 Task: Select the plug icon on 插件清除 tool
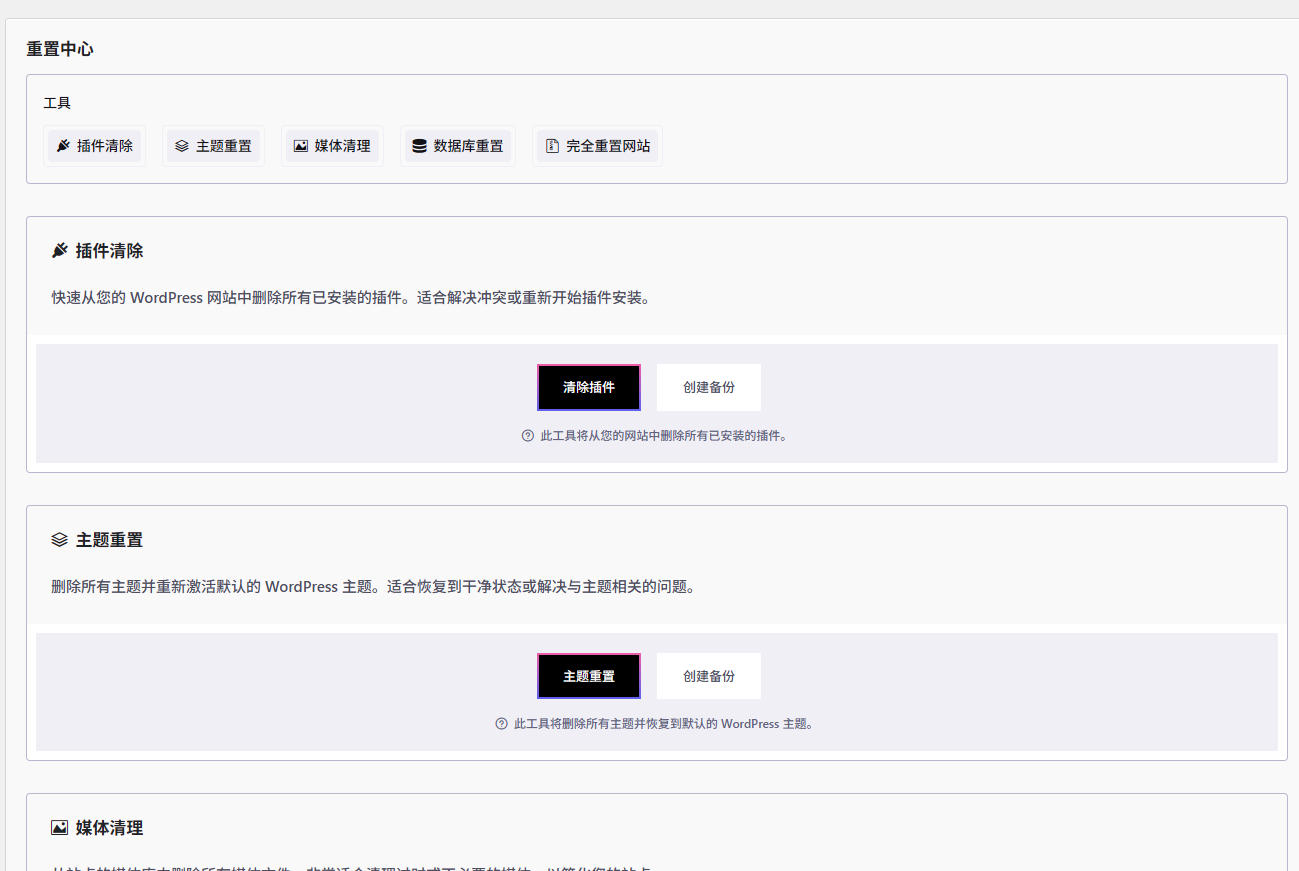(62, 145)
